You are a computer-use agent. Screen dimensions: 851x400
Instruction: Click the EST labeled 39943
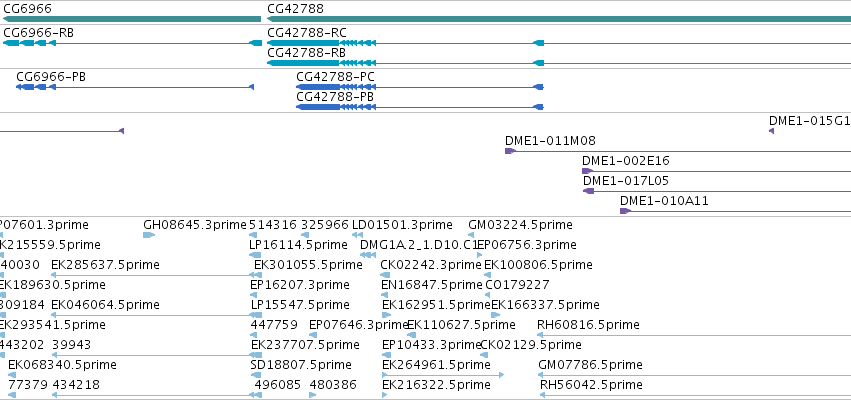coord(72,345)
